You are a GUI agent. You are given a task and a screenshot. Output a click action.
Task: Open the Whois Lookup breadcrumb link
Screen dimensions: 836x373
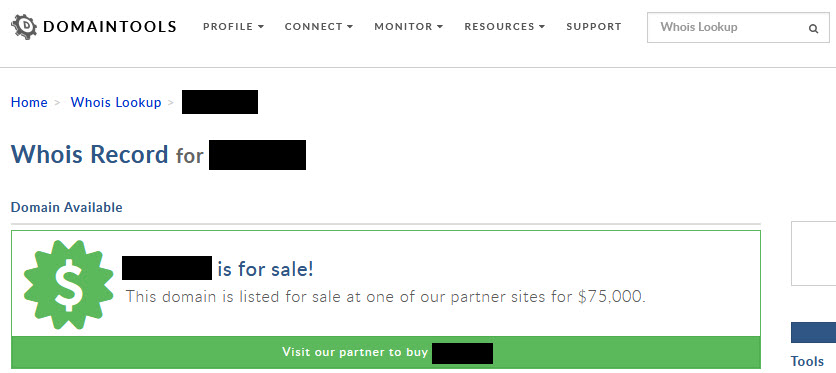click(x=116, y=102)
